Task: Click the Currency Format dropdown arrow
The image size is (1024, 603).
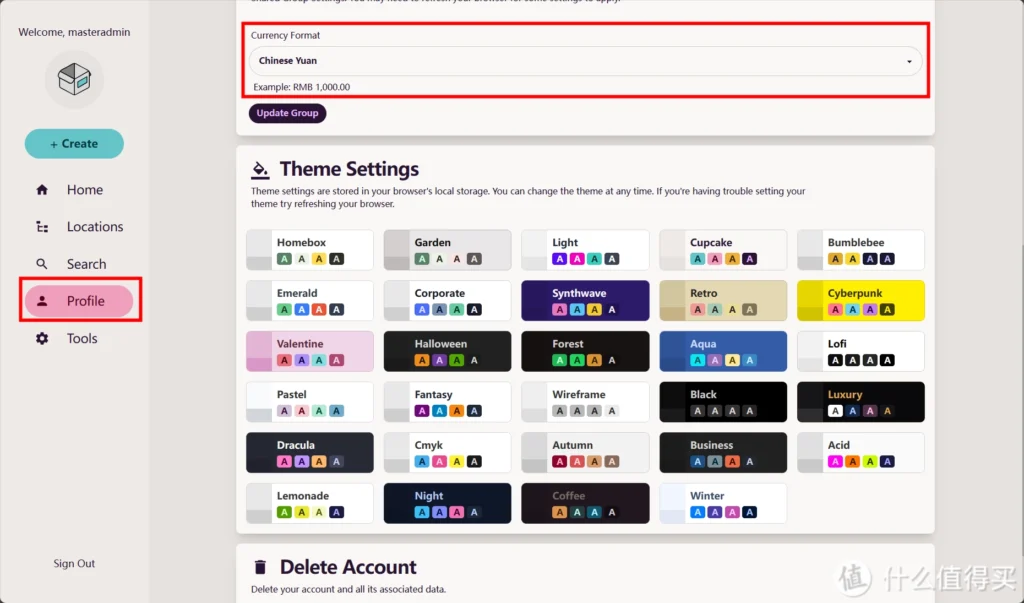Action: click(908, 62)
